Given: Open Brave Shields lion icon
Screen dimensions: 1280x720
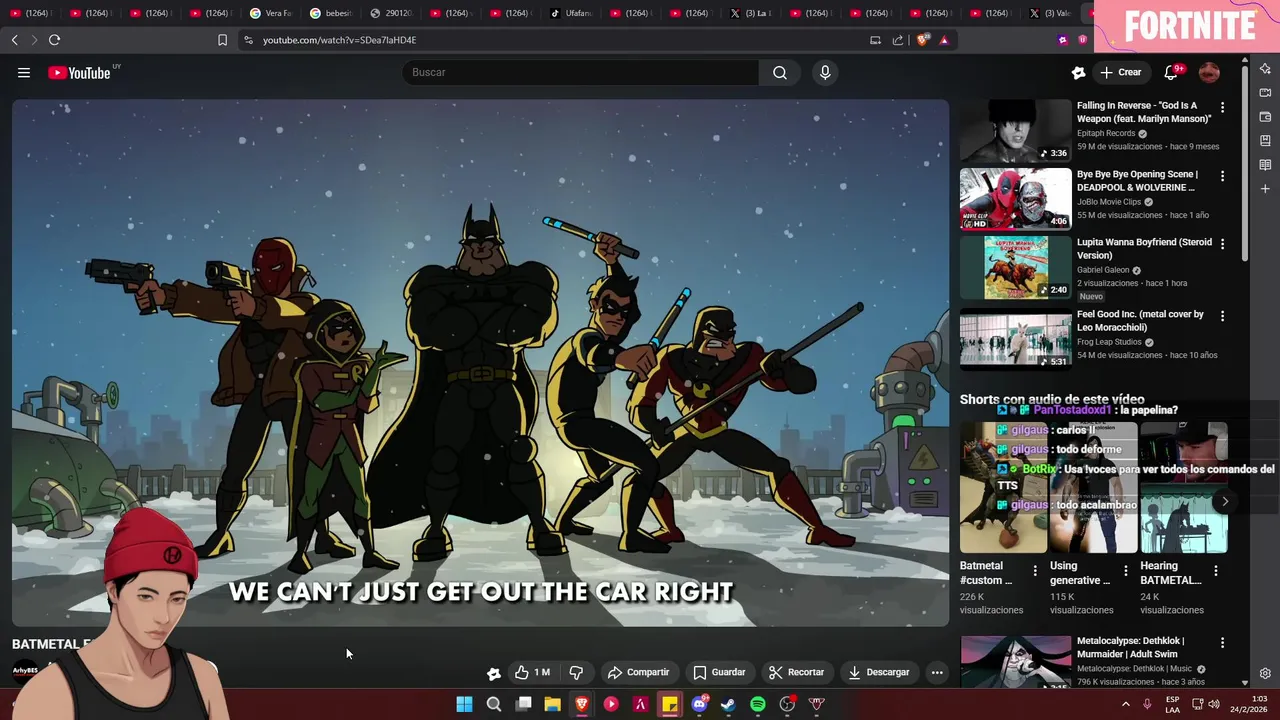Looking at the screenshot, I should (x=922, y=40).
